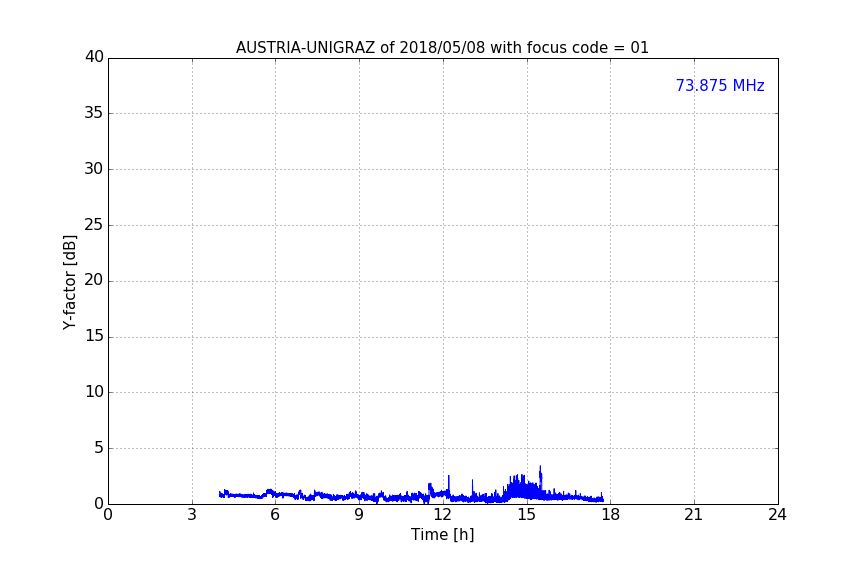Click the y-axis tick label '35'
Screen dimensions: 864x576
coord(94,113)
